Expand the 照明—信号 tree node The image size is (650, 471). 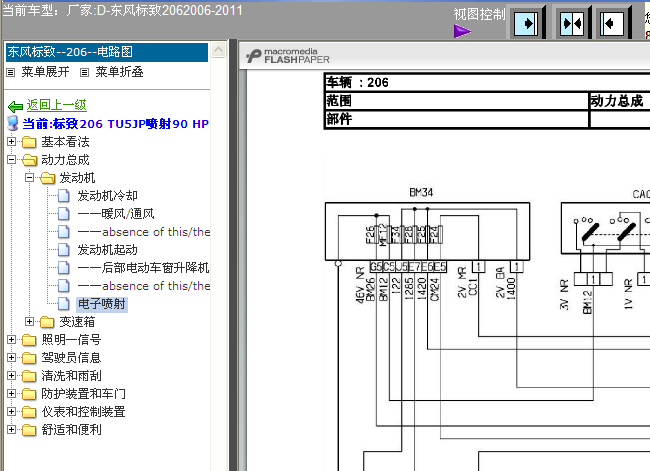coord(12,340)
